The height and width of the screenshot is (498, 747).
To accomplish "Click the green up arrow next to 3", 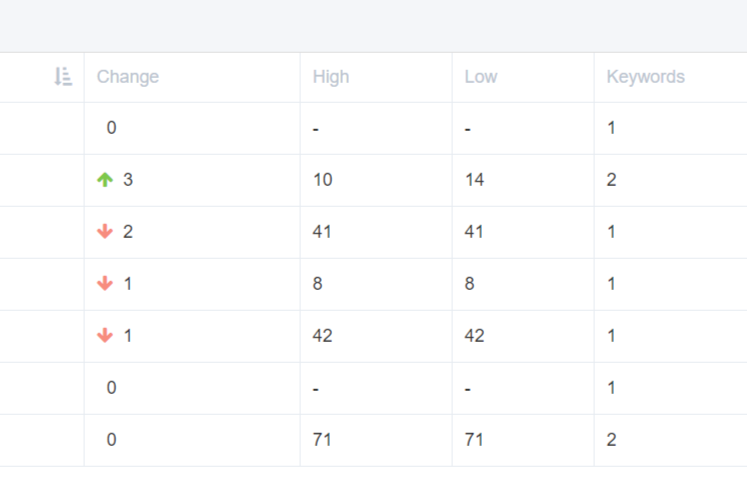I will click(x=105, y=180).
